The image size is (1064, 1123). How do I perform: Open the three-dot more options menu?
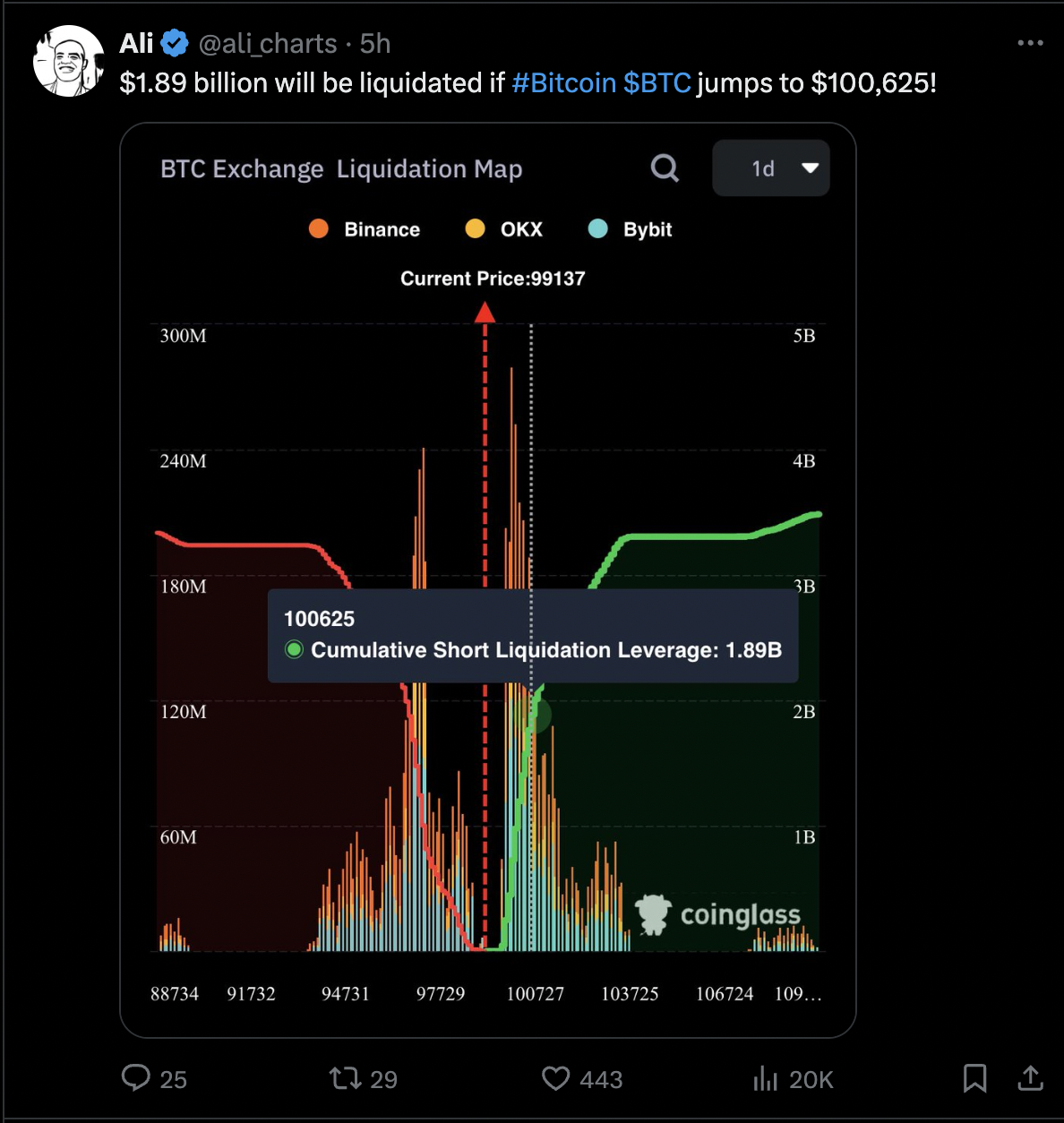coord(1030,43)
